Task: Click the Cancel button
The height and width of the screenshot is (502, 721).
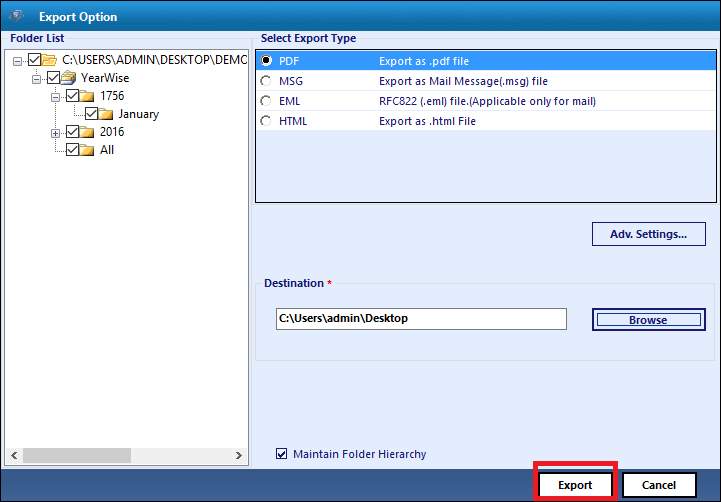Action: [659, 485]
